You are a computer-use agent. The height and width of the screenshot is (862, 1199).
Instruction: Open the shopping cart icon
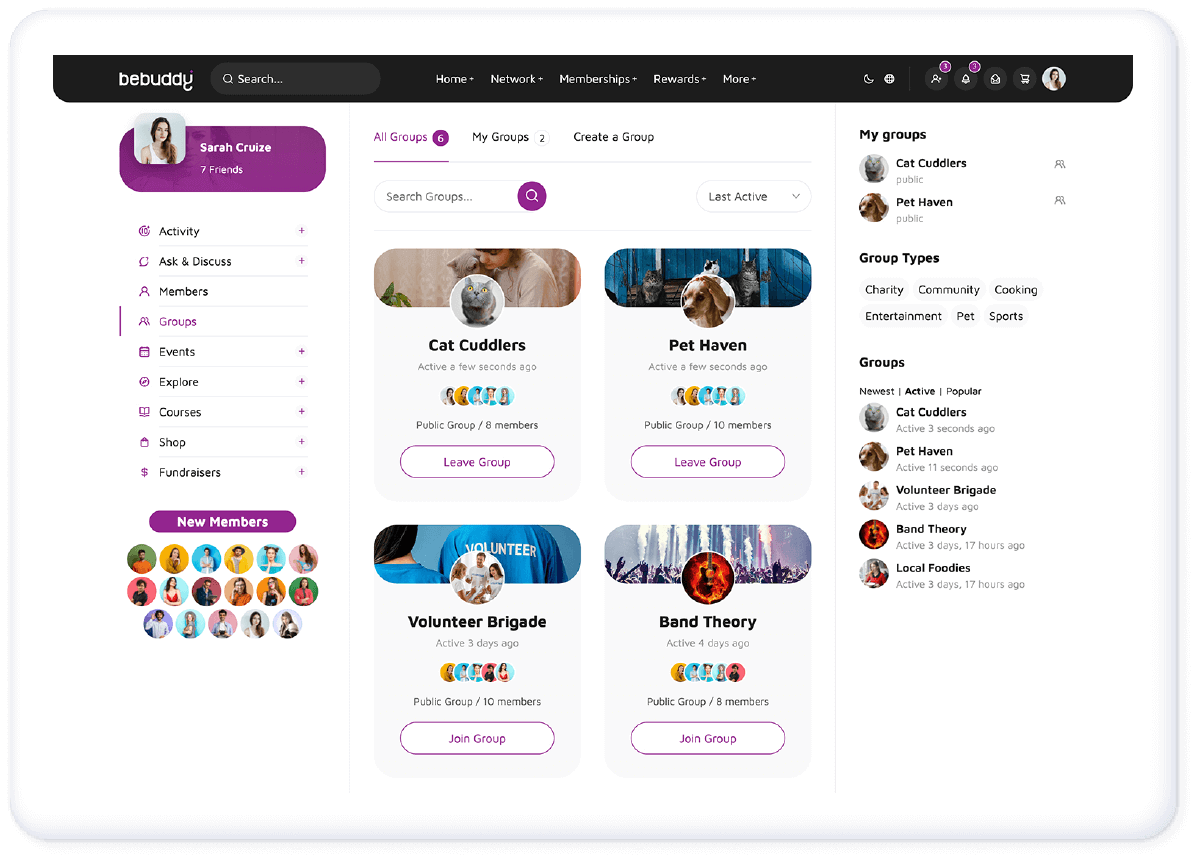tap(1023, 79)
